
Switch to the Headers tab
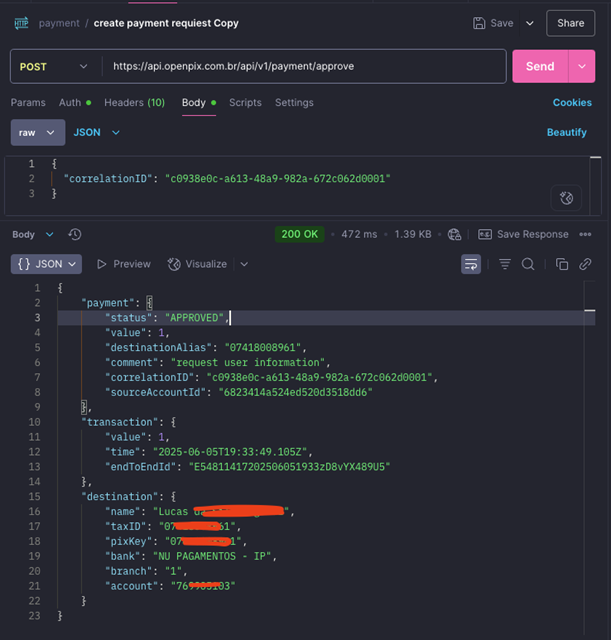[x=134, y=102]
